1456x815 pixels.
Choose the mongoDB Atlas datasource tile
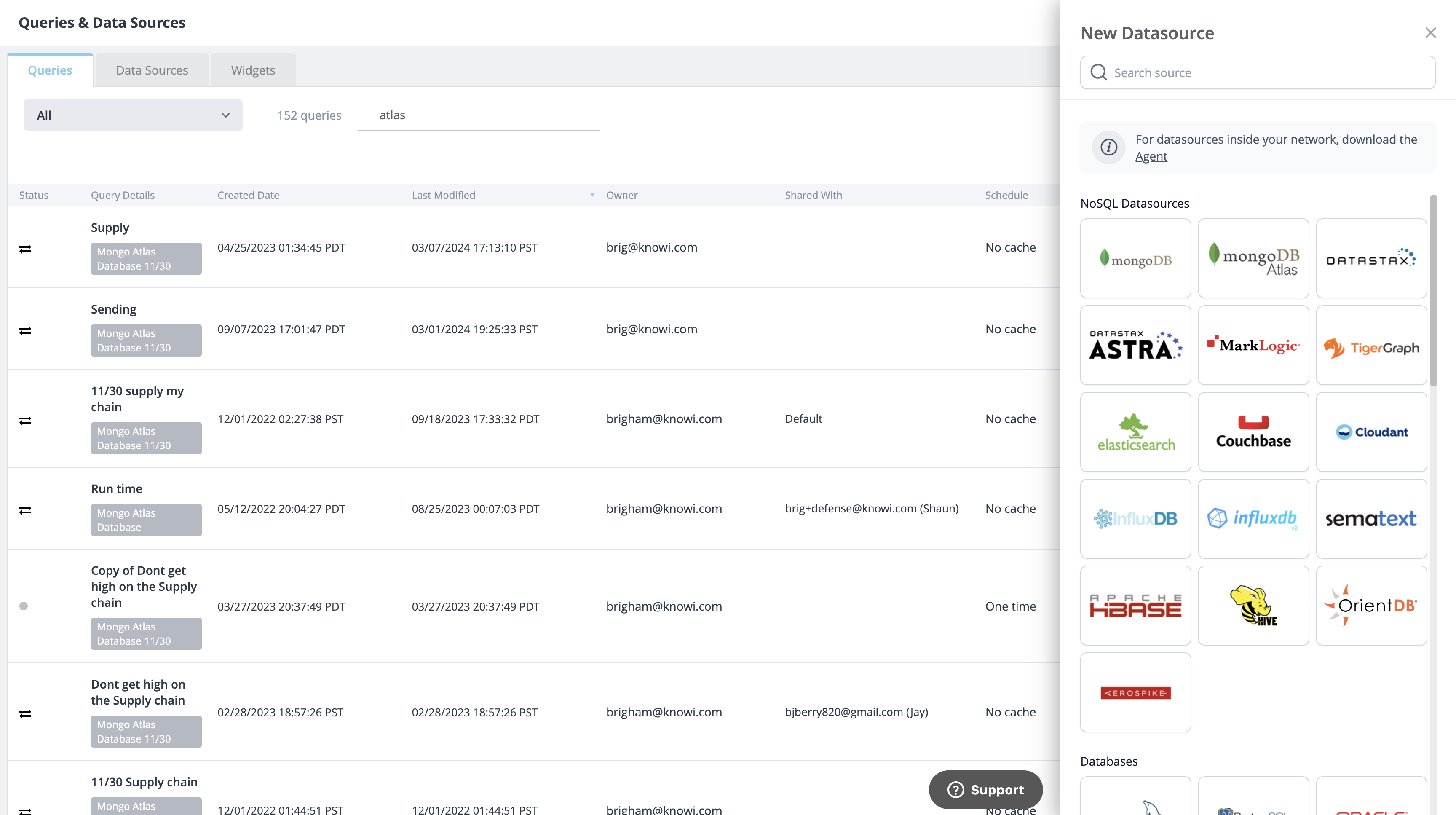click(1254, 258)
